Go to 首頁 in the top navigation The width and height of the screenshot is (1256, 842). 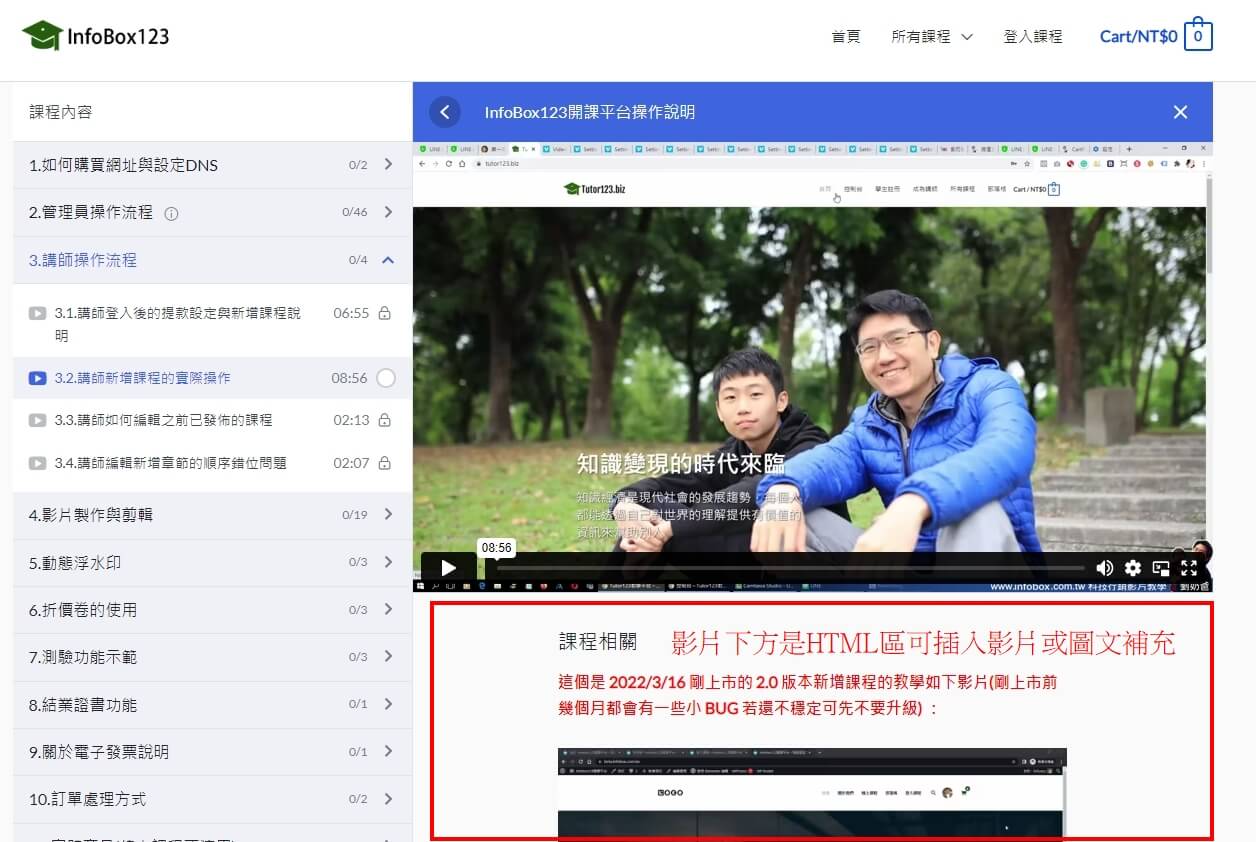[x=846, y=36]
